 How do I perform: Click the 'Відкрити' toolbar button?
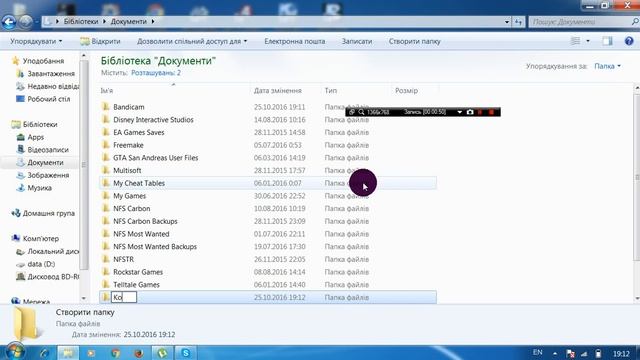[100, 41]
